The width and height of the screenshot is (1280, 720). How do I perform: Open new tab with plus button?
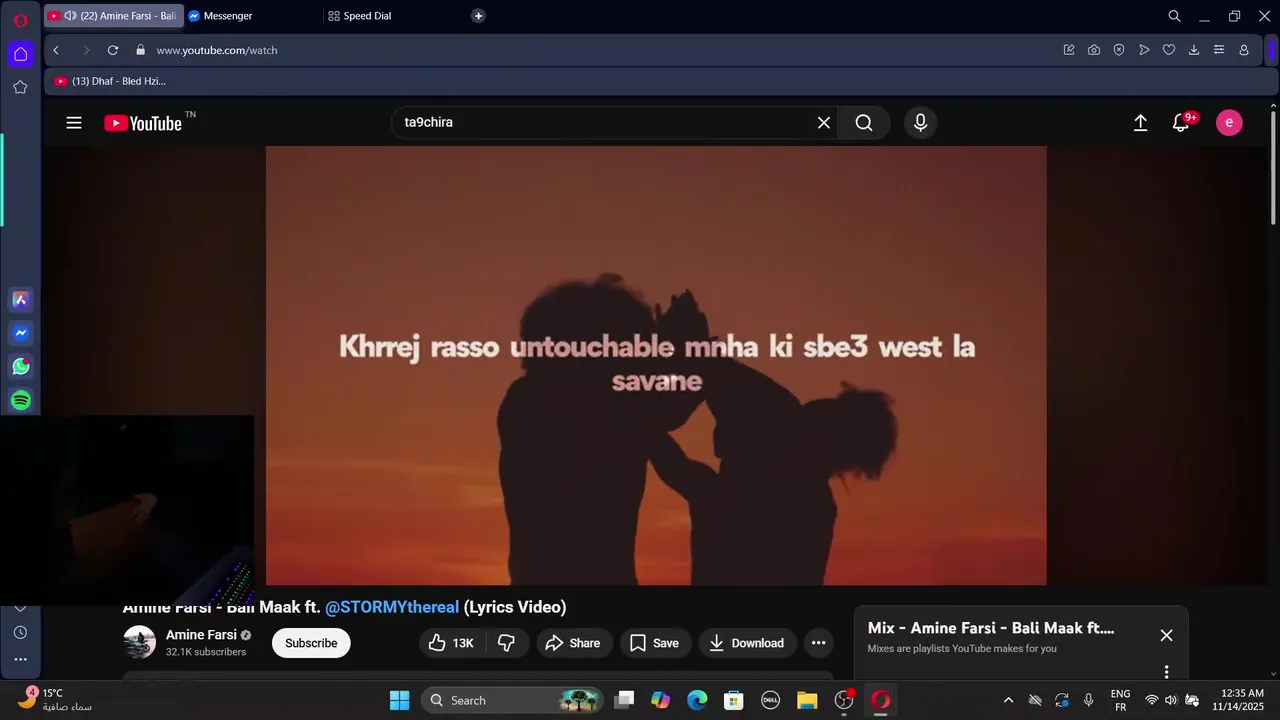coord(478,16)
